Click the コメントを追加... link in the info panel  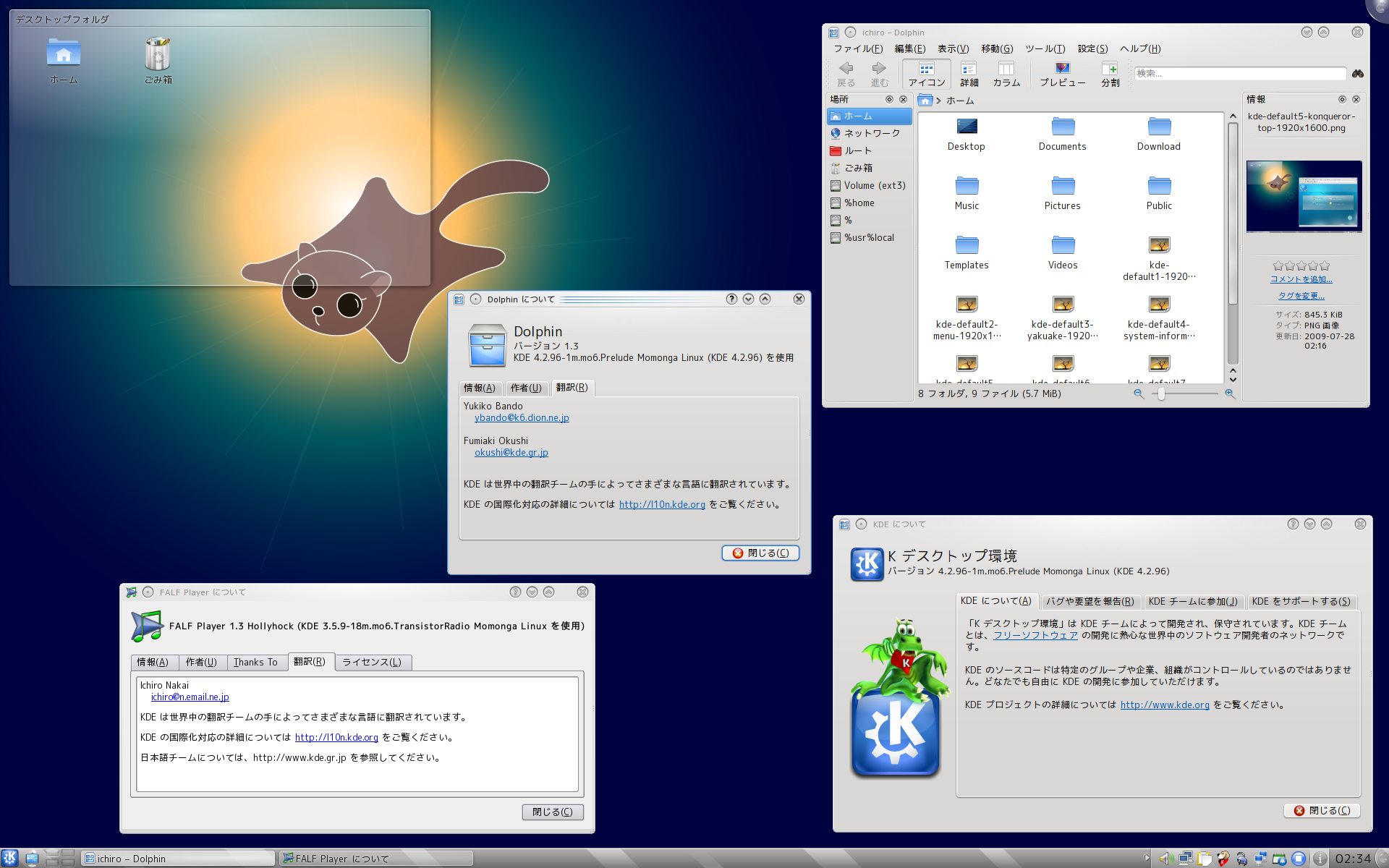click(1301, 279)
